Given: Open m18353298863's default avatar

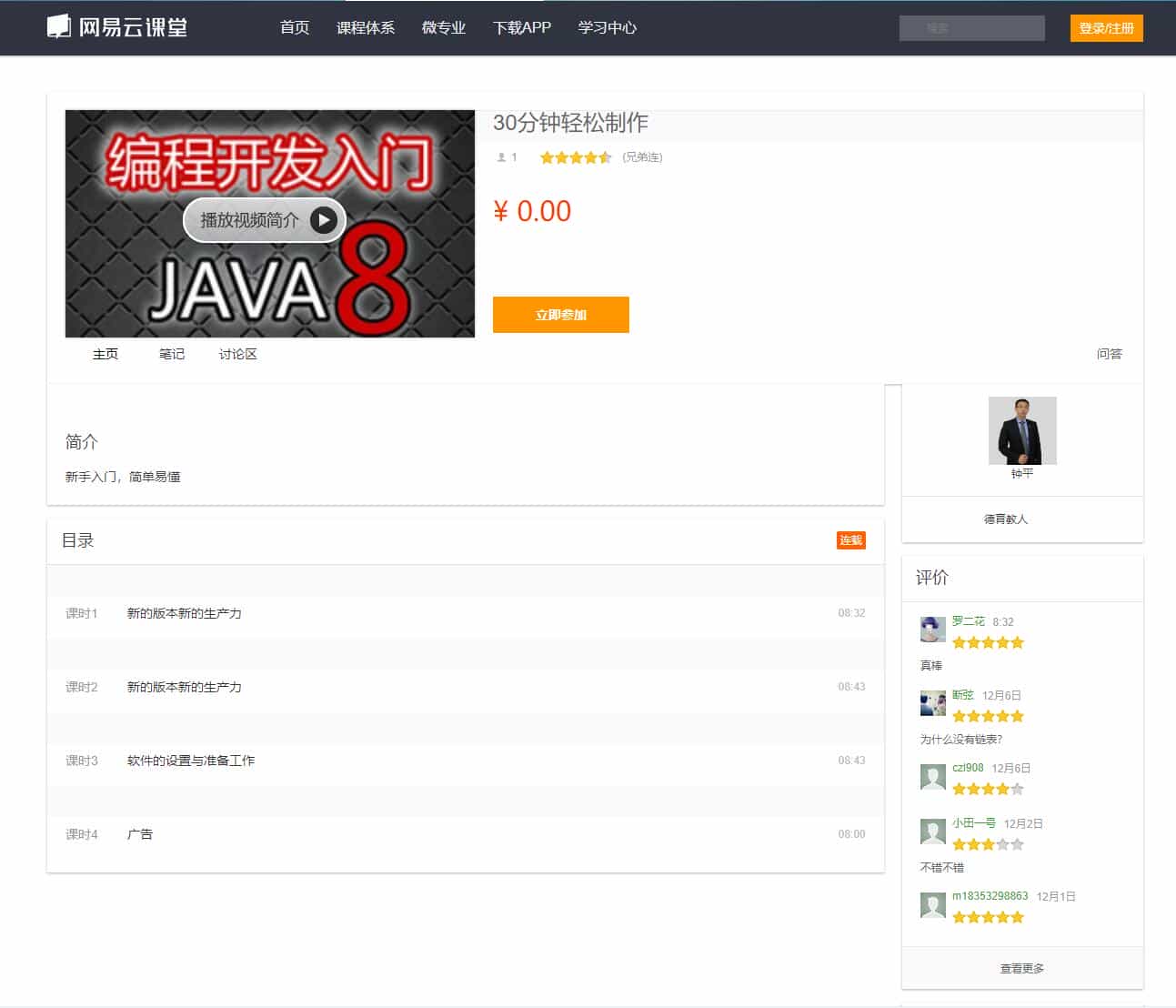Looking at the screenshot, I should (933, 904).
